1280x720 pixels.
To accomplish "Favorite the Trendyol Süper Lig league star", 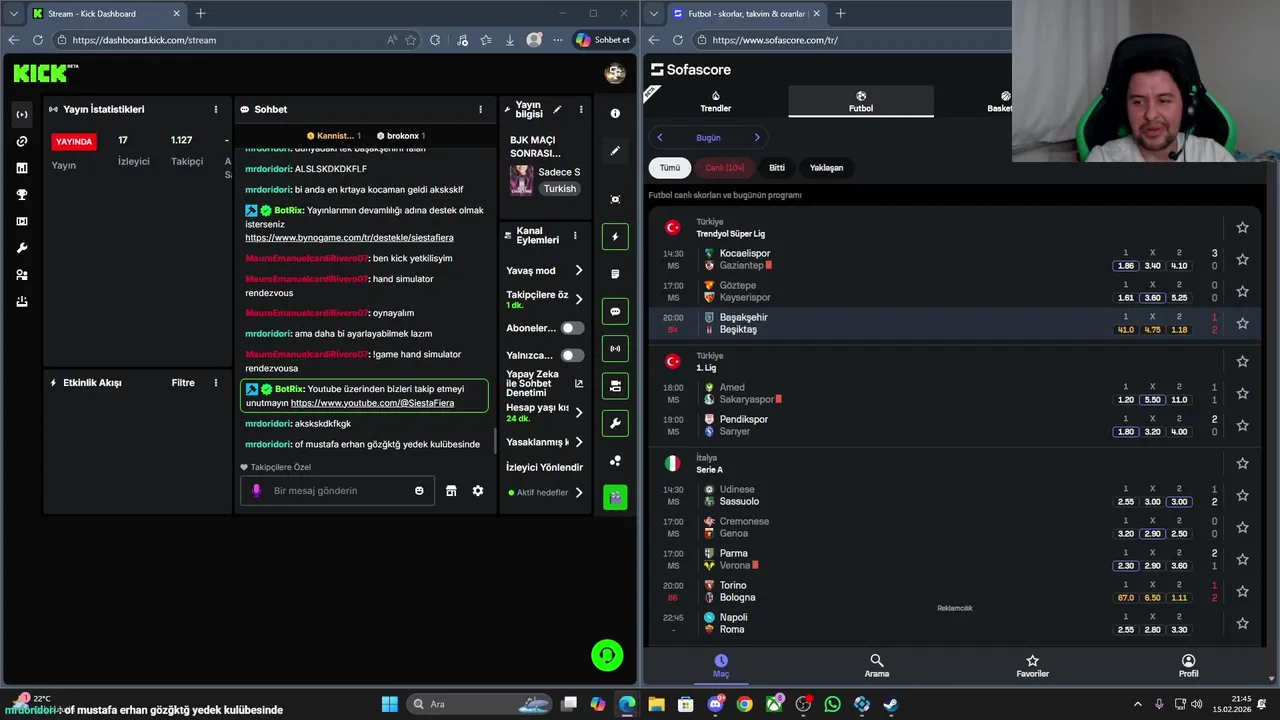I will point(1242,228).
